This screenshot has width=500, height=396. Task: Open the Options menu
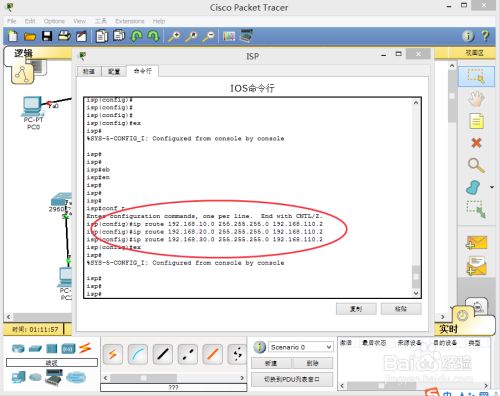[54, 21]
